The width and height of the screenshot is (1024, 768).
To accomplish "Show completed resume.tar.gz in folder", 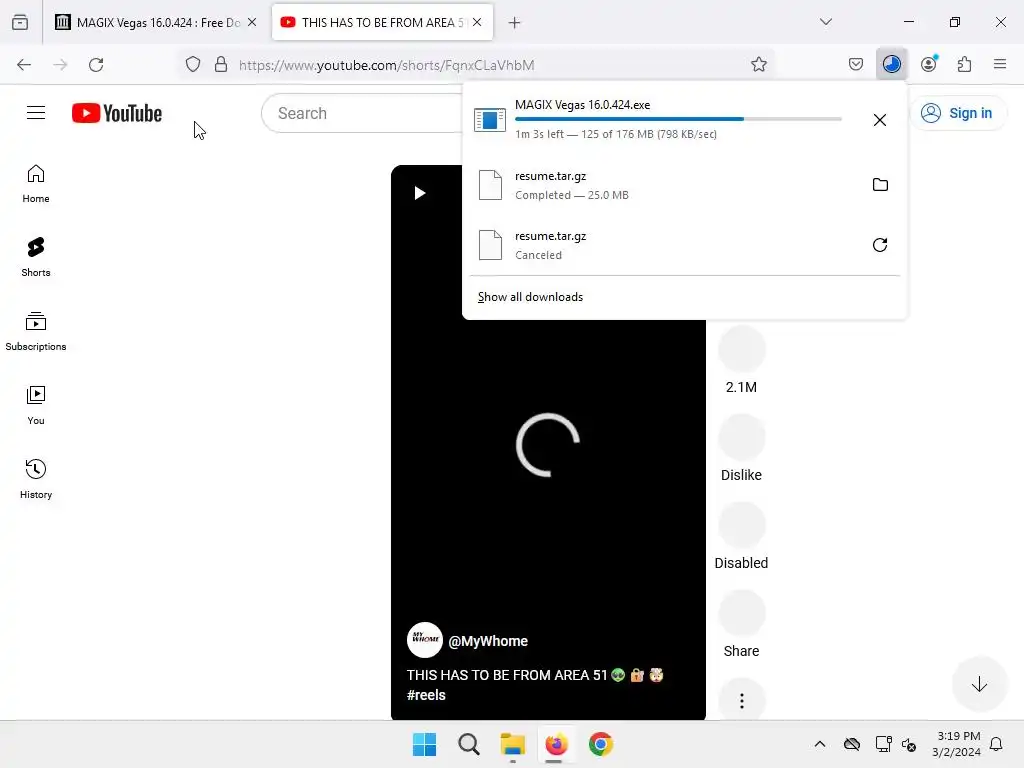I will pyautogui.click(x=880, y=185).
